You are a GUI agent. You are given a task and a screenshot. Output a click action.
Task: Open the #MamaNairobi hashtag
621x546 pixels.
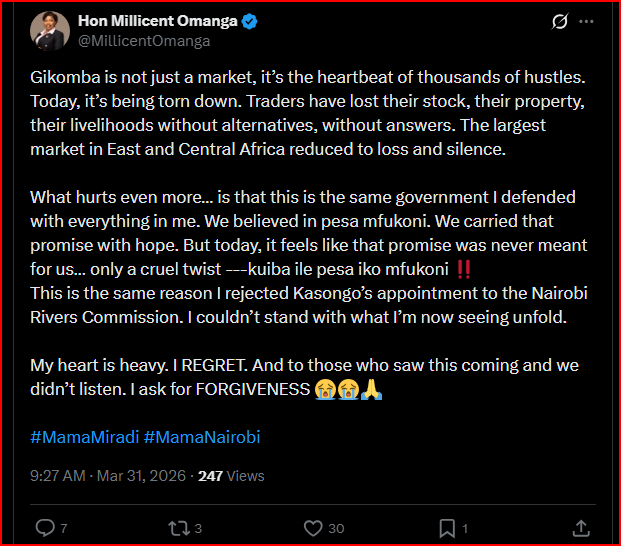pos(202,437)
